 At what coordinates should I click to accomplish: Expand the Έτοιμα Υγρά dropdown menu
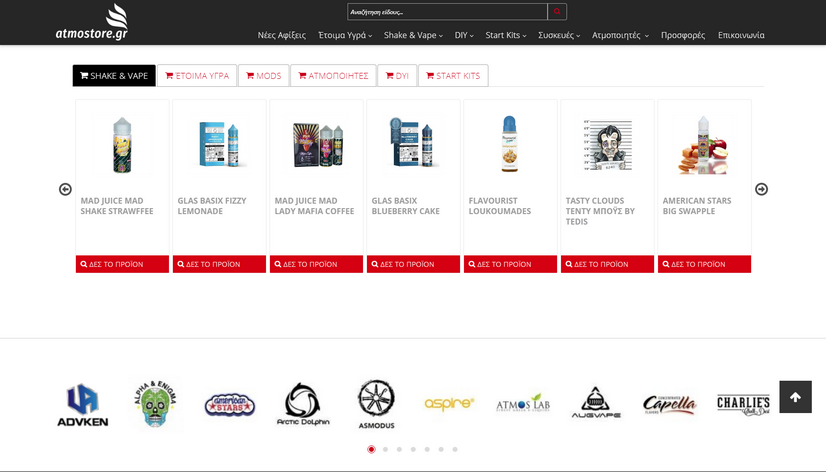coord(345,35)
